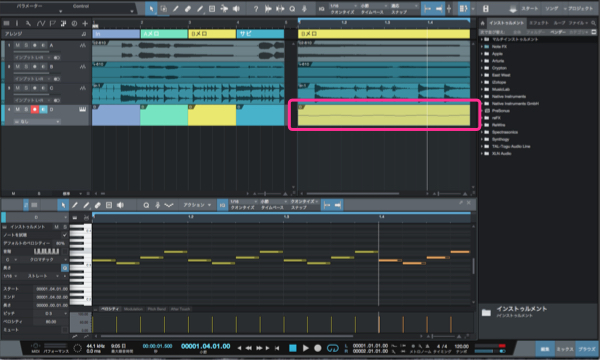Expand the Native Instruments GmbH folder
Viewport: 600px width, 360px height.
point(482,104)
